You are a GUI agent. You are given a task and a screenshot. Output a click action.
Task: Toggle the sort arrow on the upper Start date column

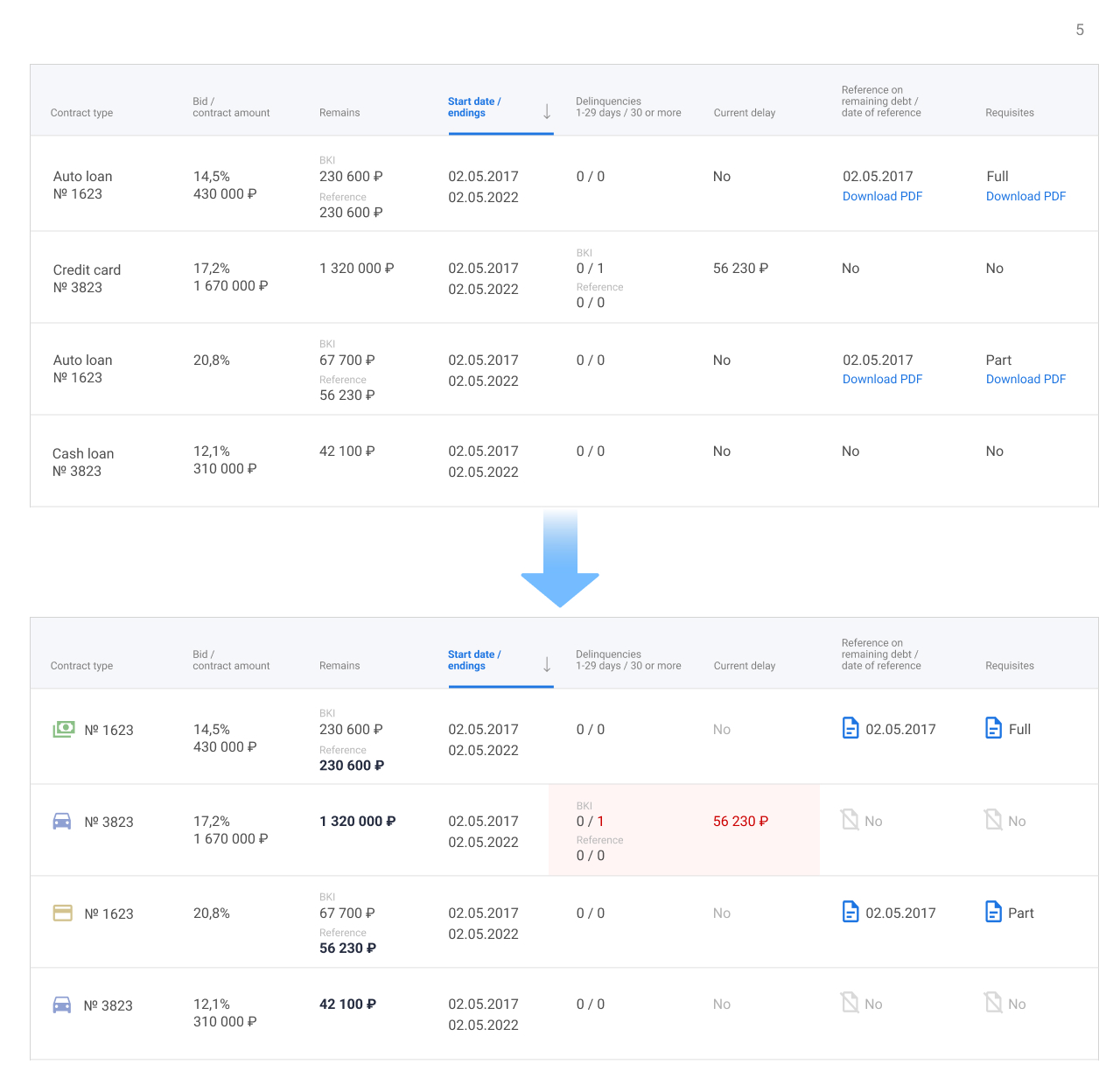tap(547, 112)
